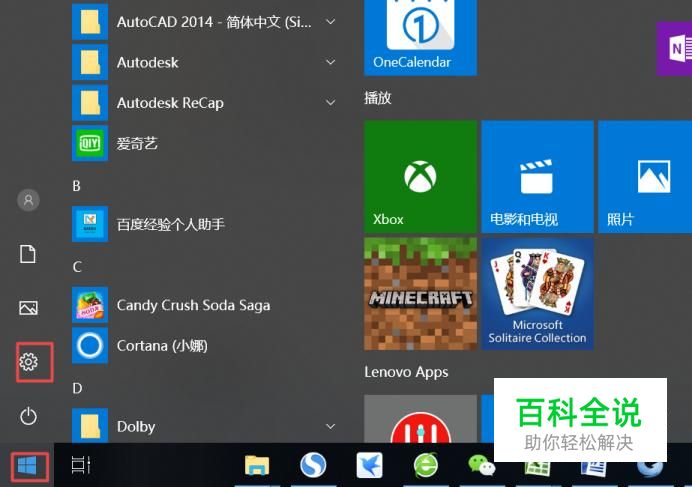Expand the AutoCAD 2014 folder chevron
The height and width of the screenshot is (487, 692).
tap(330, 22)
